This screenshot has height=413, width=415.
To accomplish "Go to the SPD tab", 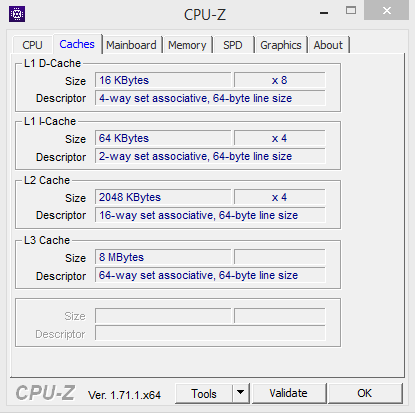I will 233,45.
